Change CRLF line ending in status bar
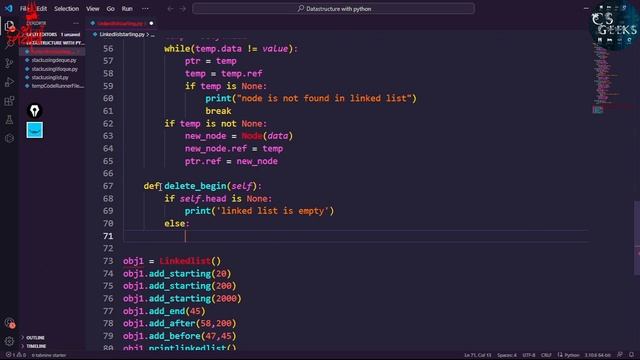Image resolution: width=640 pixels, height=360 pixels. click(x=546, y=355)
